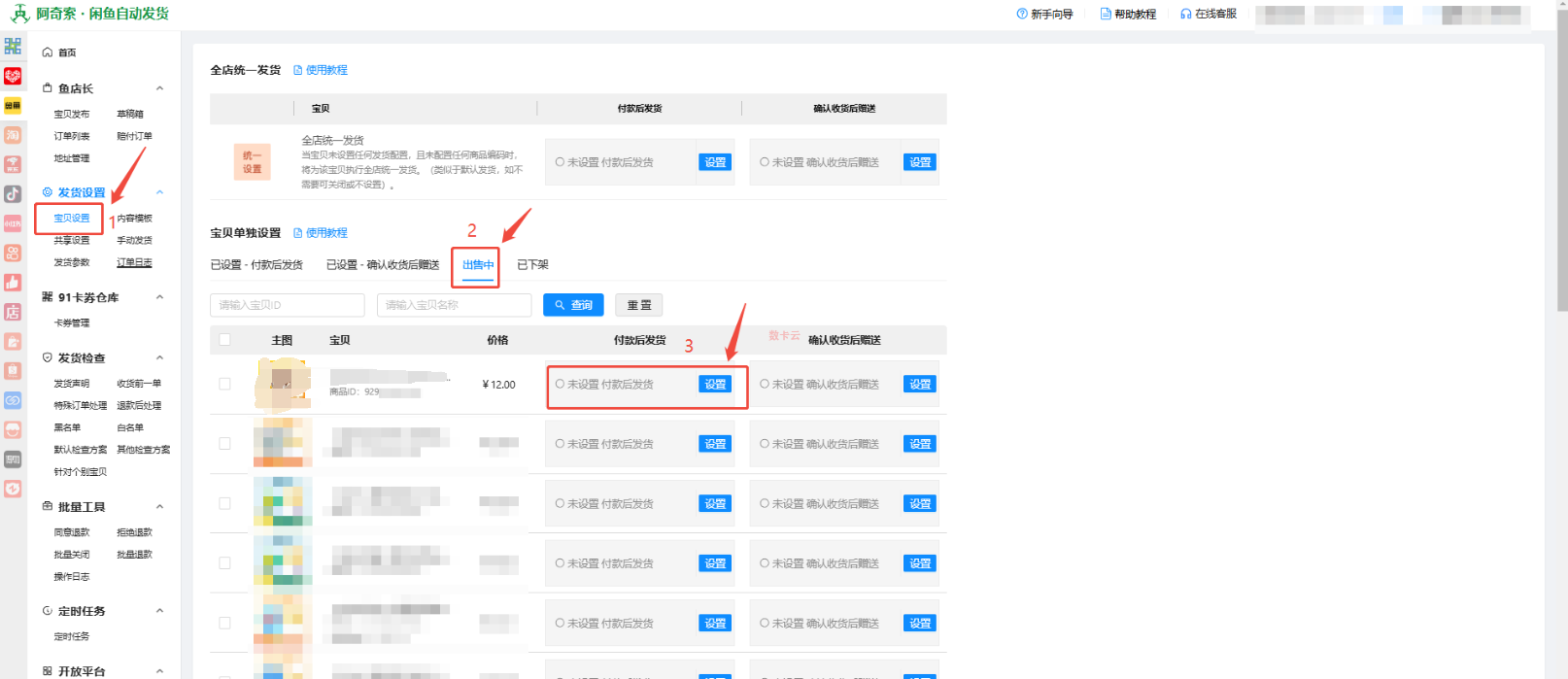Switch to 已设置·付款后发货 tab
The width and height of the screenshot is (1568, 679).
[256, 265]
